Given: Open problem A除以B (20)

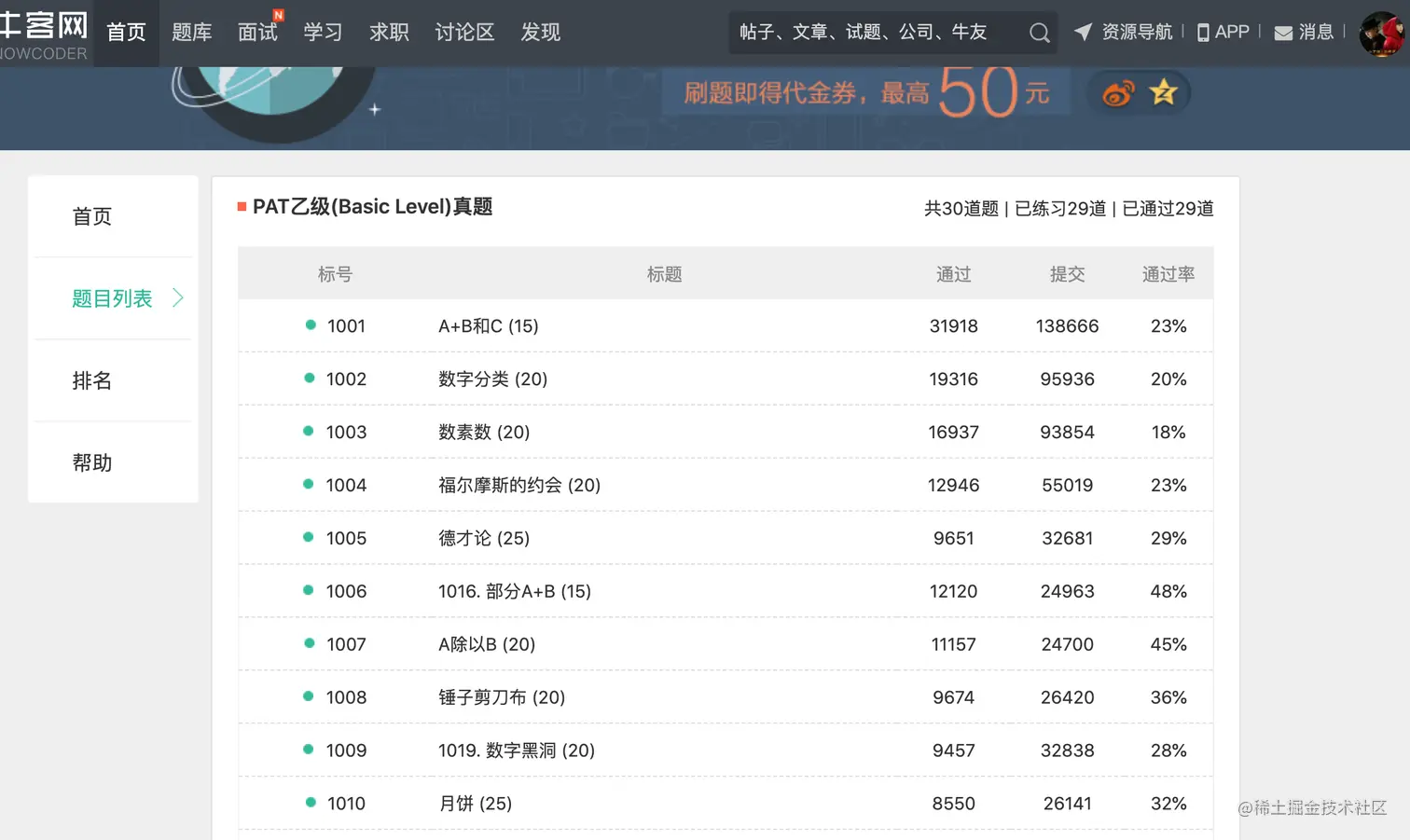Looking at the screenshot, I should [487, 645].
